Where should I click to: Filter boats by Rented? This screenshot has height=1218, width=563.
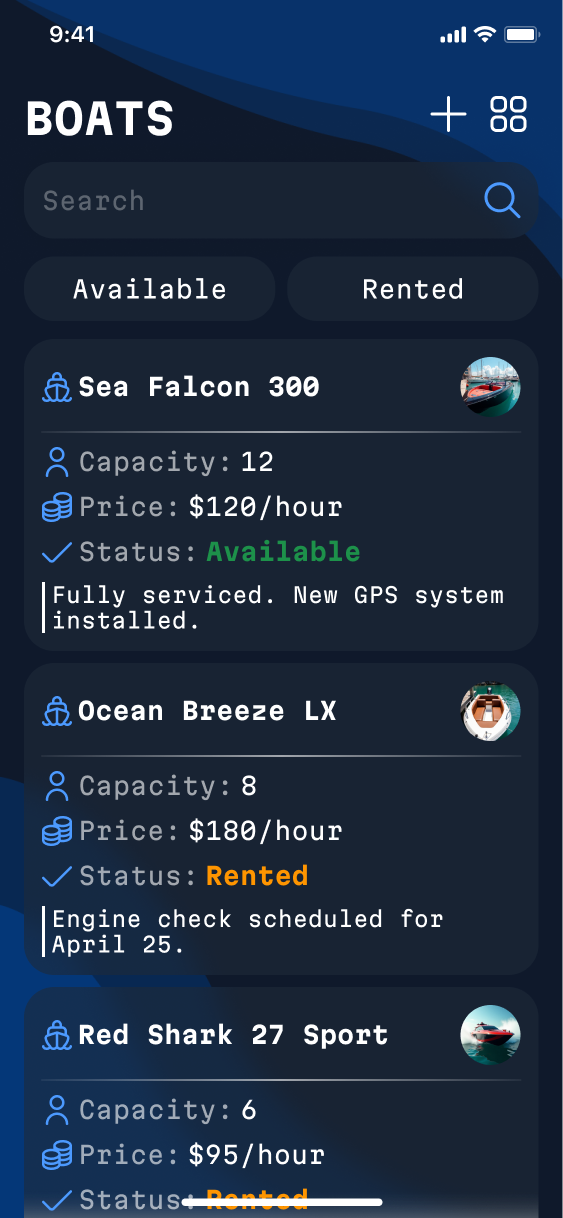[413, 289]
